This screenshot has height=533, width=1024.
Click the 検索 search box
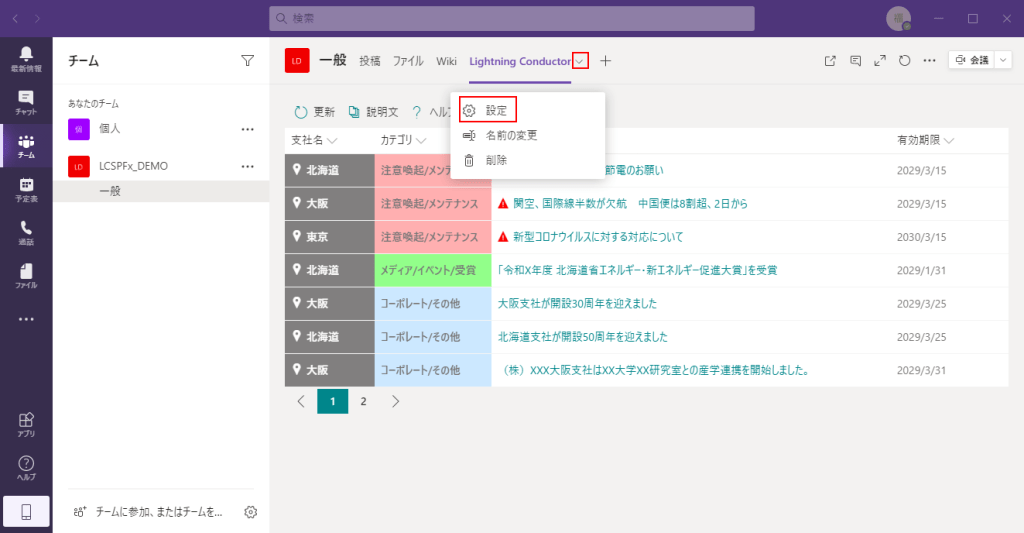pyautogui.click(x=511, y=19)
